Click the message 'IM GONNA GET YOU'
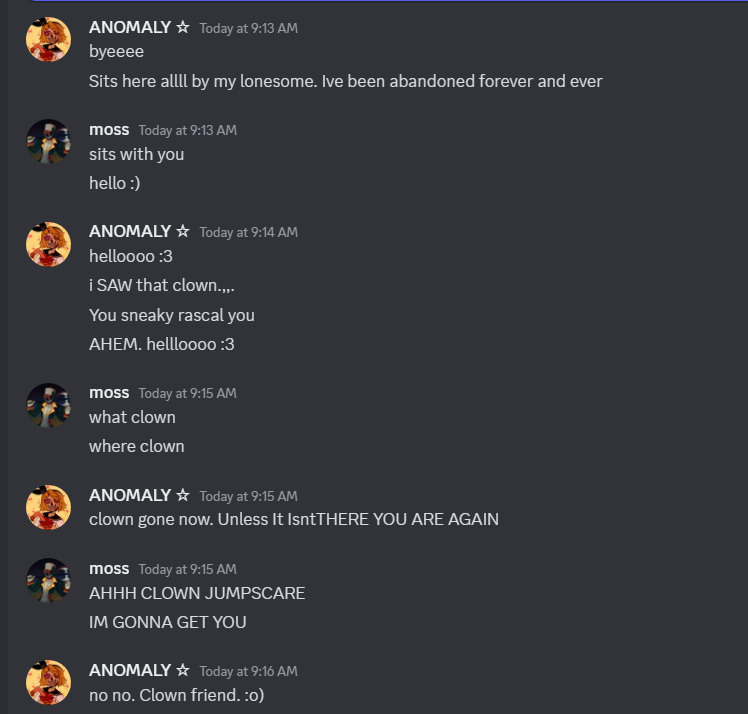The width and height of the screenshot is (748, 714). pyautogui.click(x=167, y=622)
